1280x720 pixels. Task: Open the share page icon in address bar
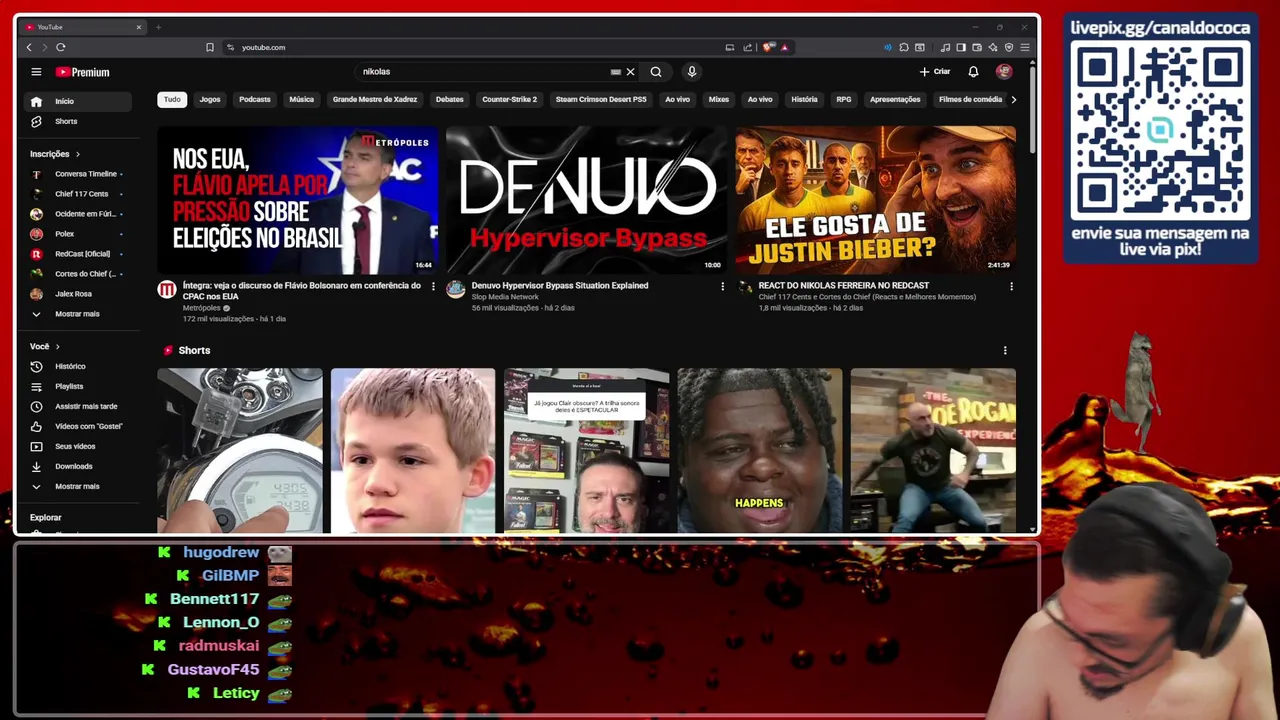(747, 47)
